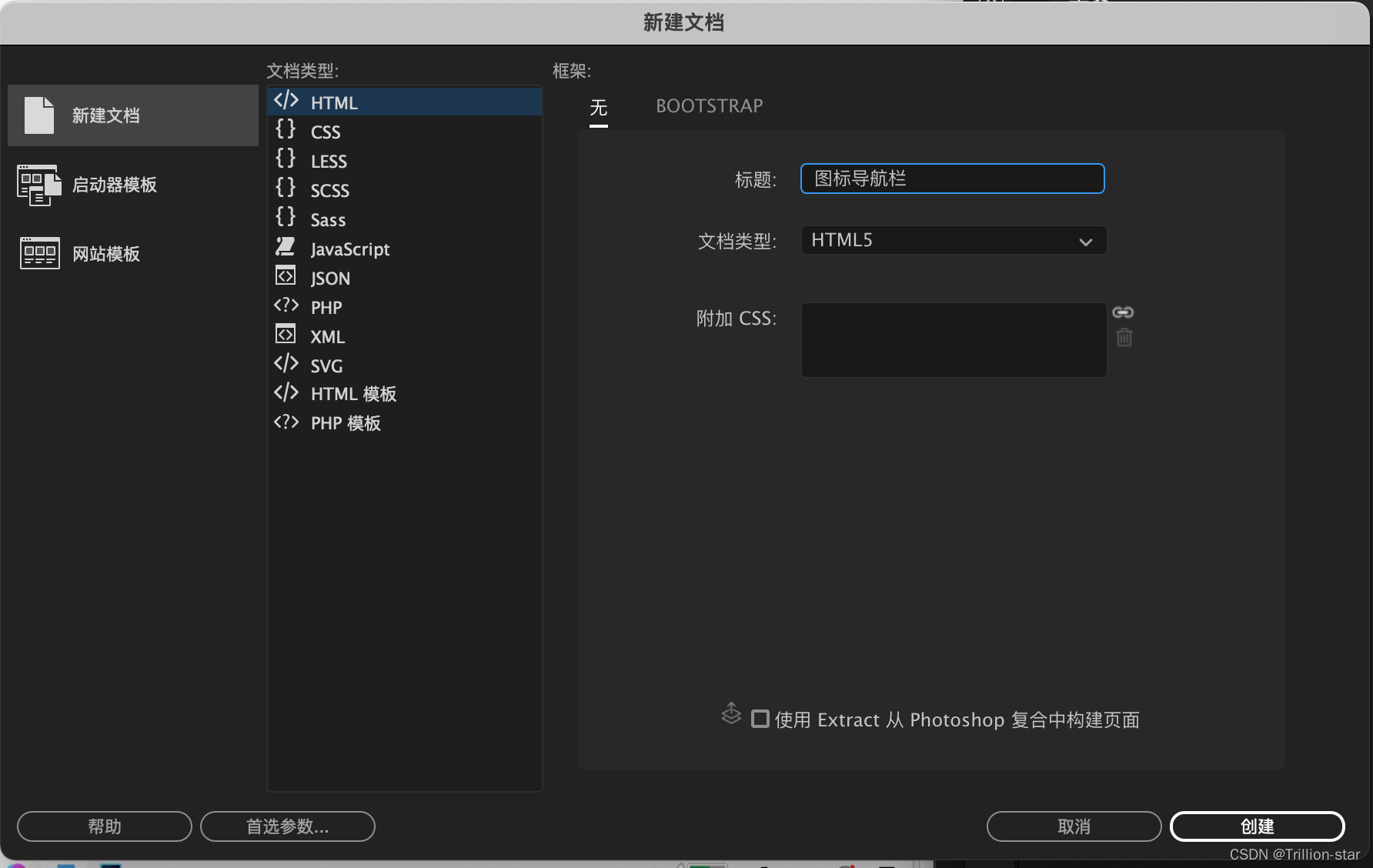The width and height of the screenshot is (1373, 868).
Task: Click inside the 附加 CSS list box
Action: tap(954, 340)
